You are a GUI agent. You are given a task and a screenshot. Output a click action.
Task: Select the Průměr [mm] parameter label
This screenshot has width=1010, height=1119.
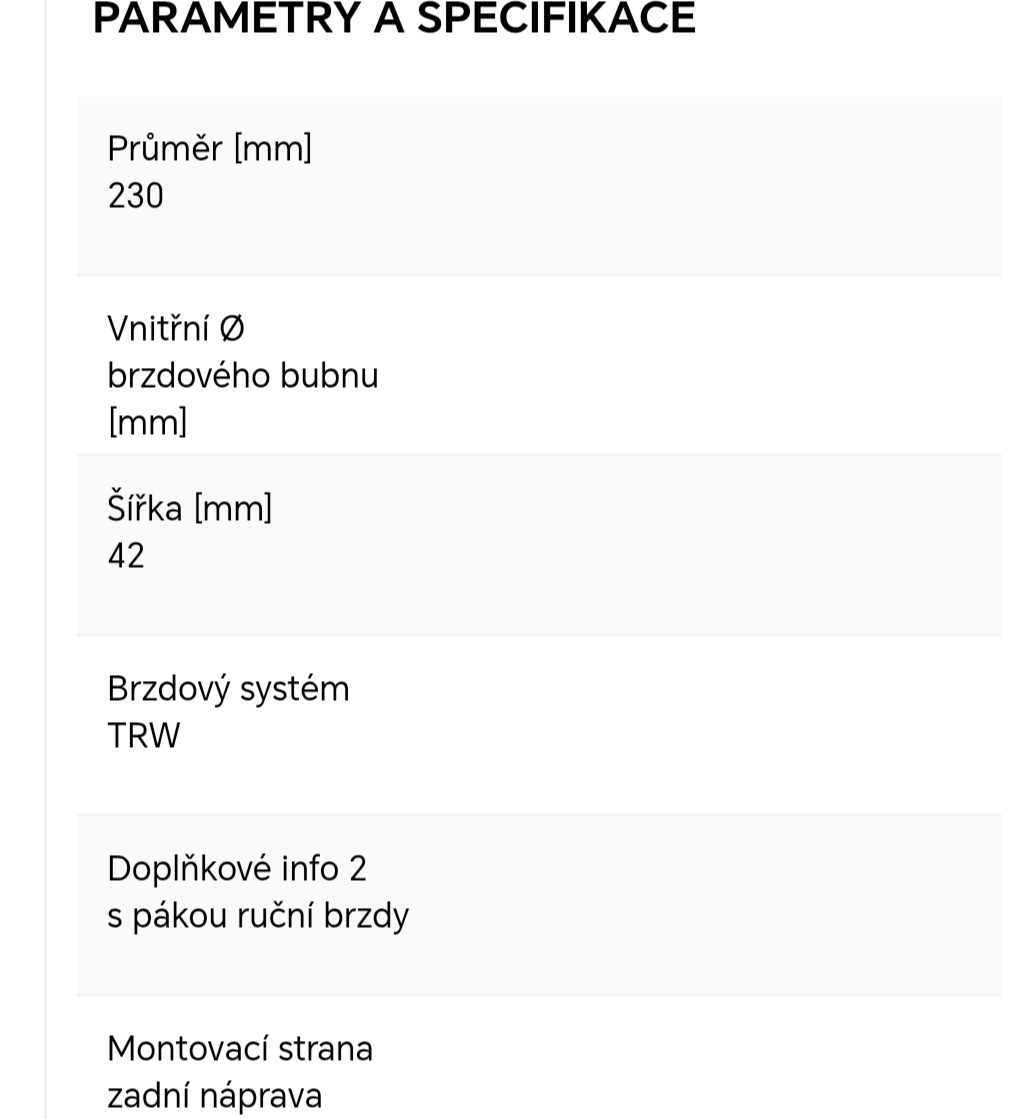click(209, 148)
